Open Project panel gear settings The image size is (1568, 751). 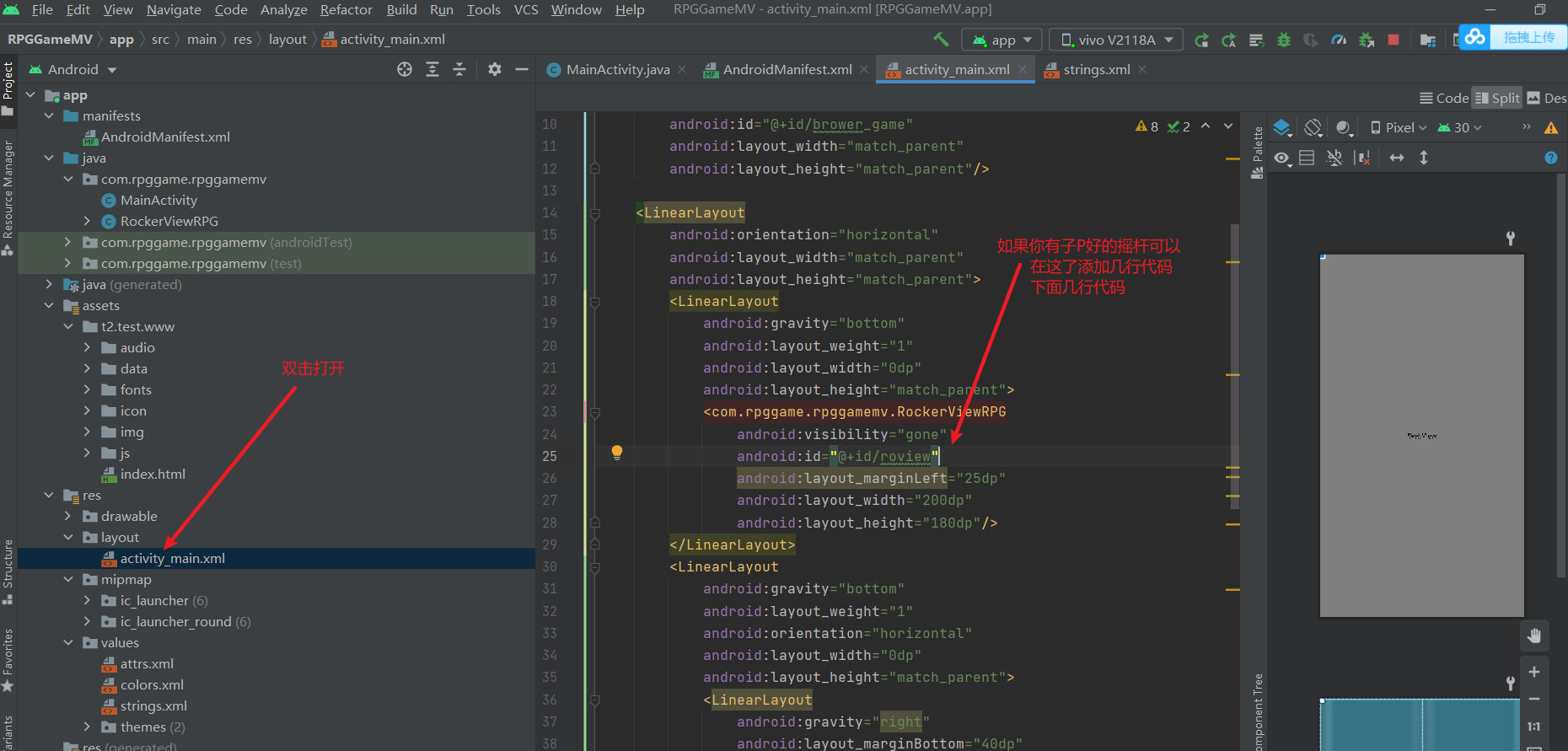pos(495,69)
